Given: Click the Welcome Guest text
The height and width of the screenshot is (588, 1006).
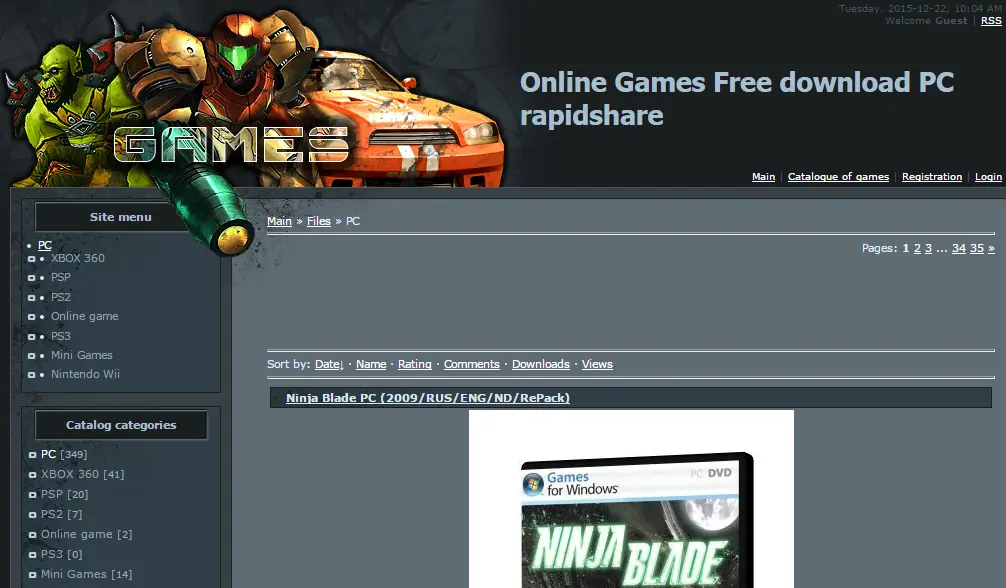Looking at the screenshot, I should pos(926,21).
